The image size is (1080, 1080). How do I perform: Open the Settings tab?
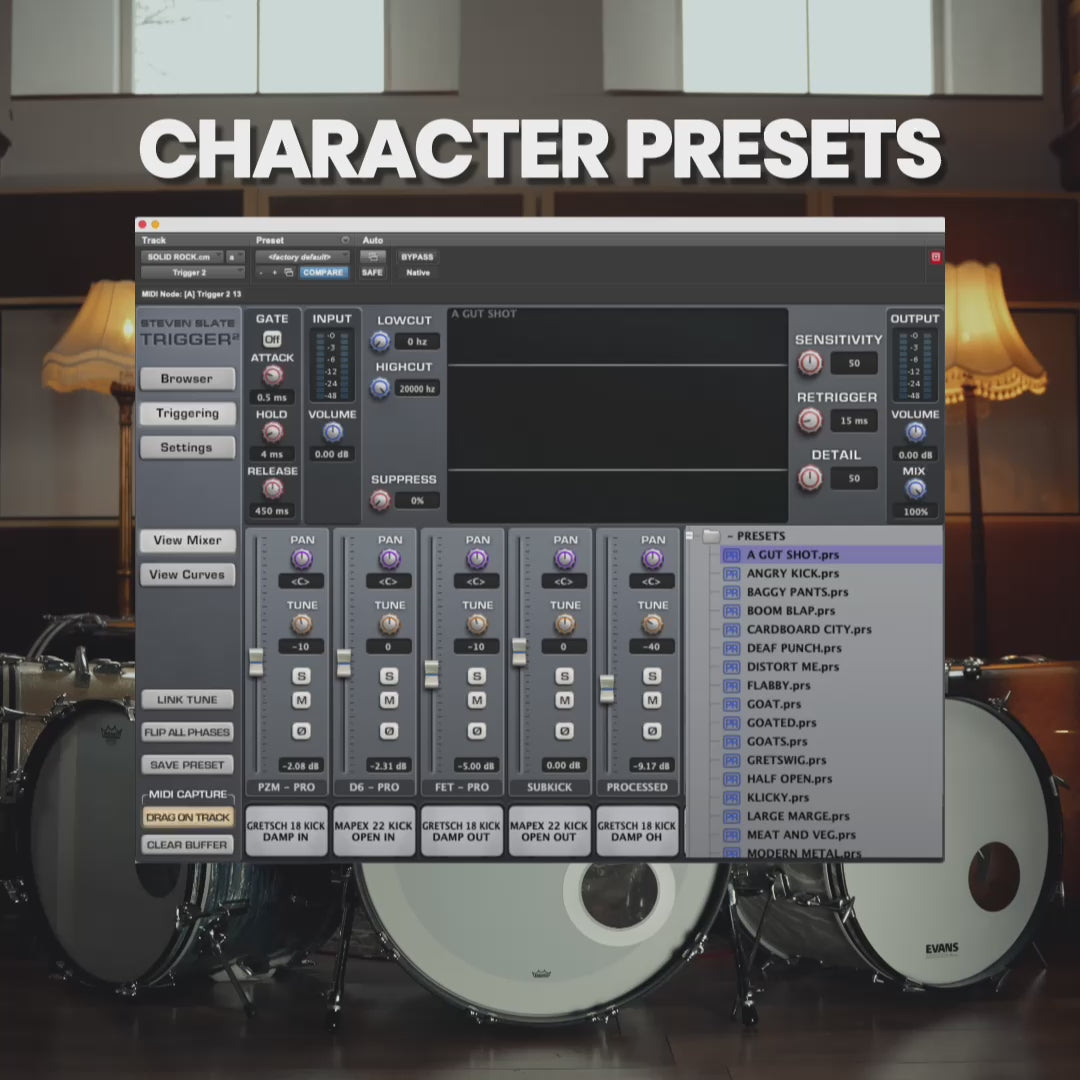pos(187,448)
